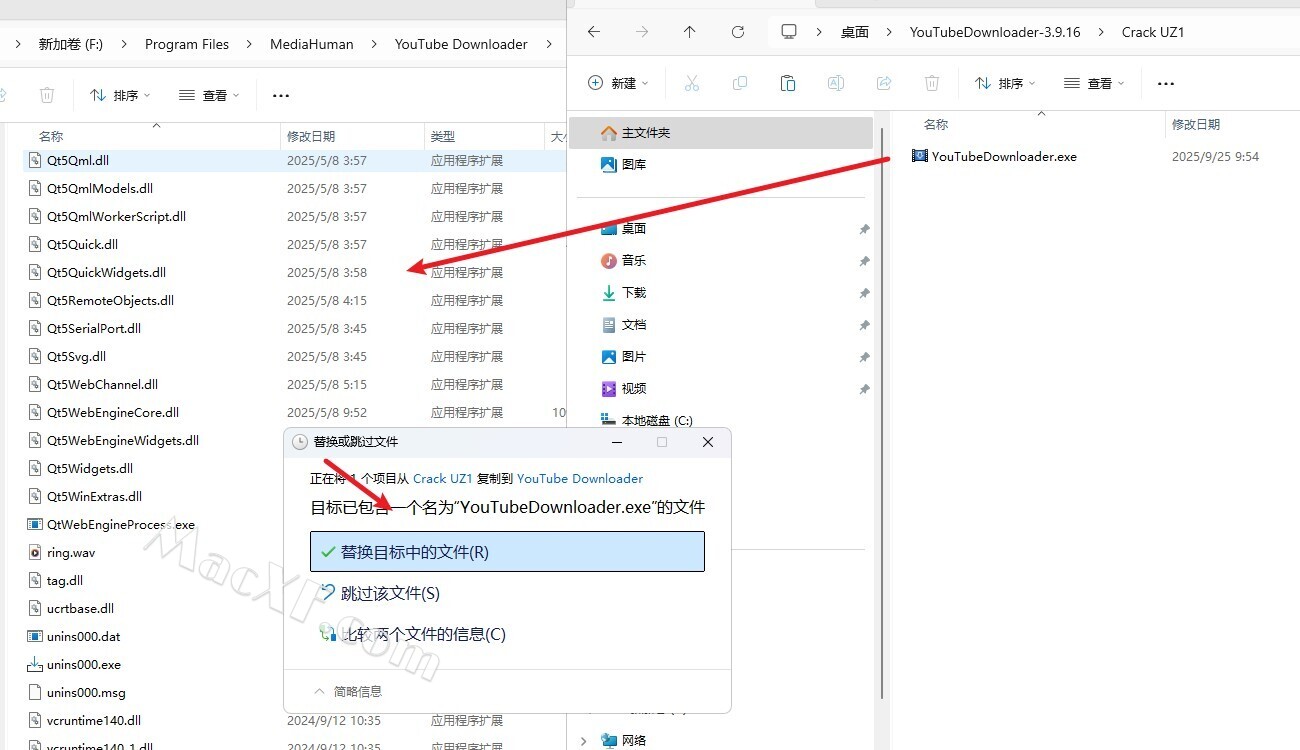Click the back arrow in right window
Image resolution: width=1300 pixels, height=750 pixels.
(x=594, y=32)
